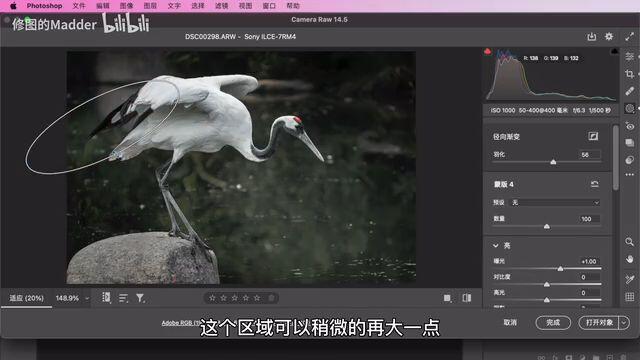Open the 帮助 Help menu
This screenshot has width=640, height=360.
pos(293,6)
